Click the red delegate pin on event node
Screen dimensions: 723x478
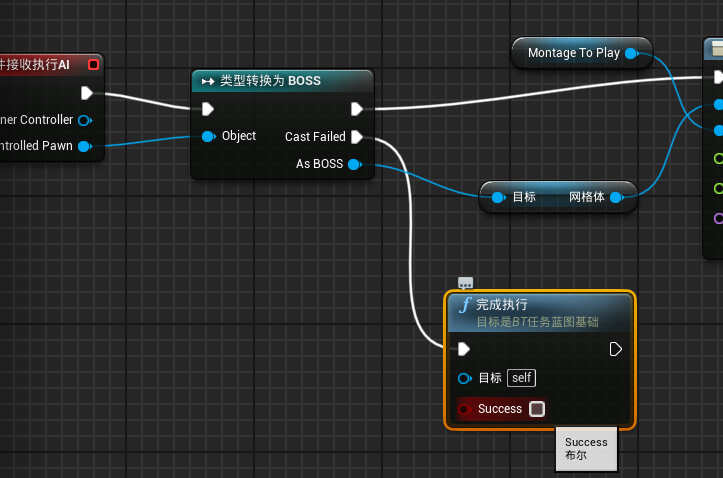tap(94, 65)
